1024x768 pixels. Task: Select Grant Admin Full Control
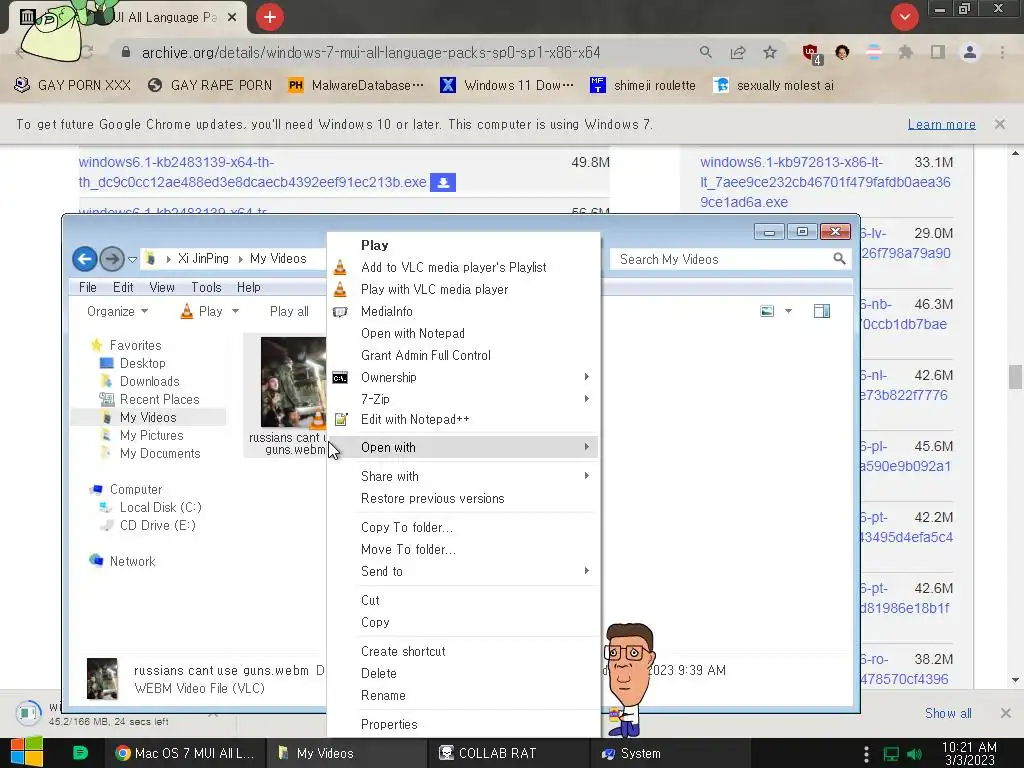pyautogui.click(x=463, y=355)
